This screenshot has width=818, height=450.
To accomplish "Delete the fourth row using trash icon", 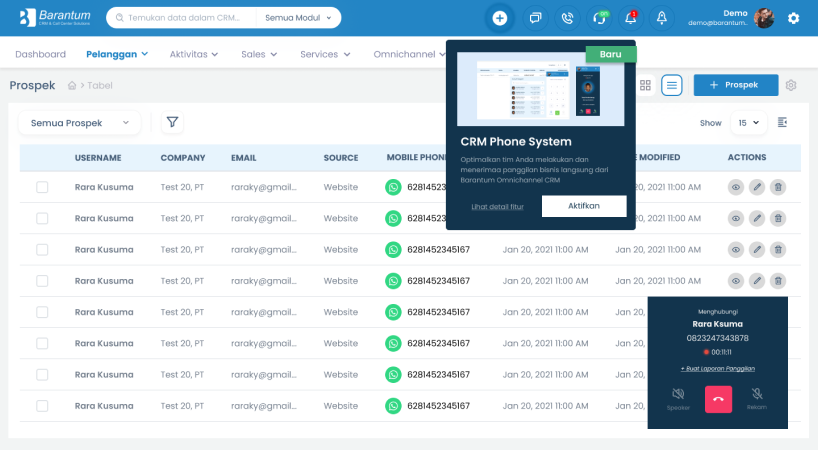I will point(778,281).
